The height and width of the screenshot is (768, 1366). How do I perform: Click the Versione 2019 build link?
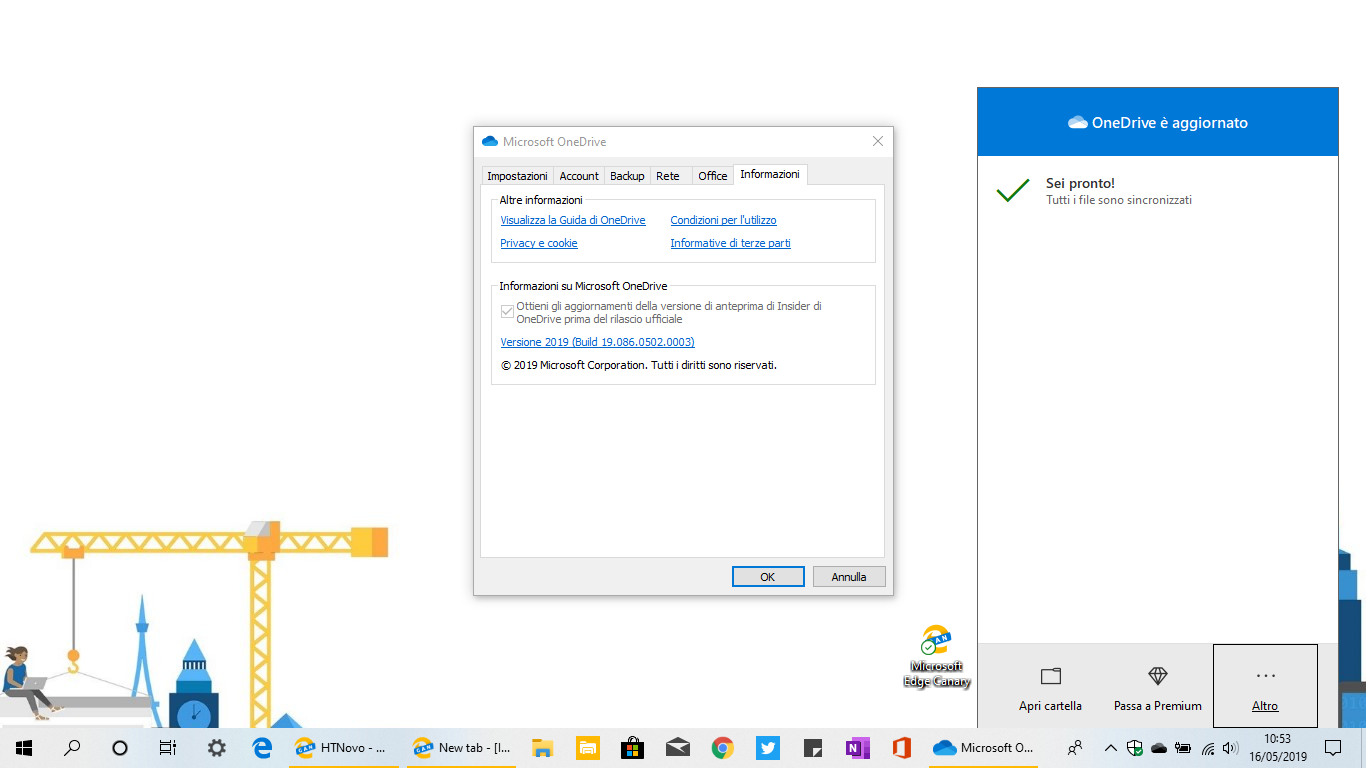click(597, 342)
